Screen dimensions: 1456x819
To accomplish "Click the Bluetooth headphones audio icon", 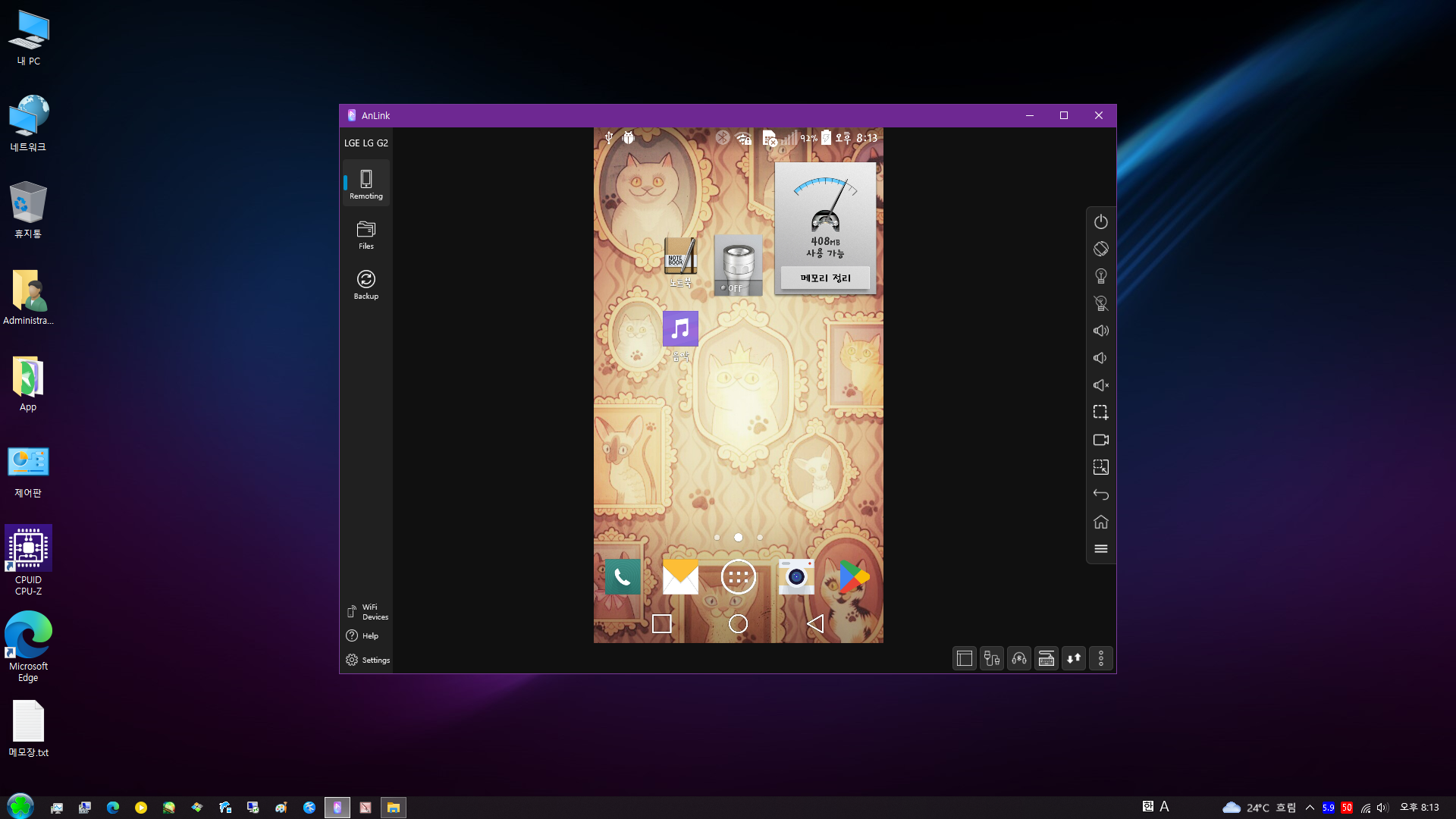I will point(1018,658).
